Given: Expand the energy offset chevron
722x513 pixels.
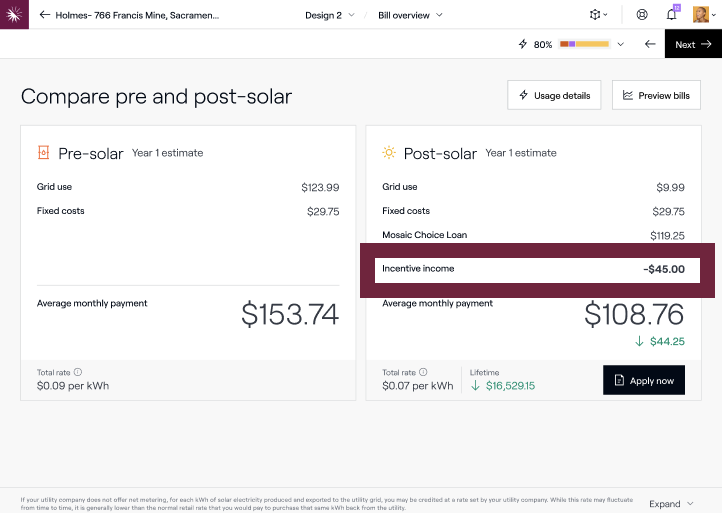Looking at the screenshot, I should coord(620,44).
